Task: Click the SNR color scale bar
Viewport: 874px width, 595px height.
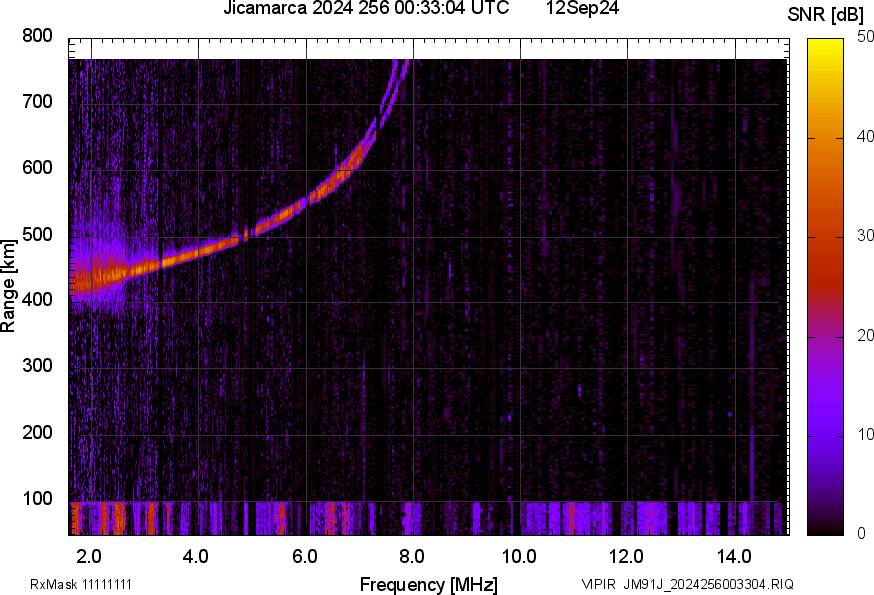Action: pos(826,287)
